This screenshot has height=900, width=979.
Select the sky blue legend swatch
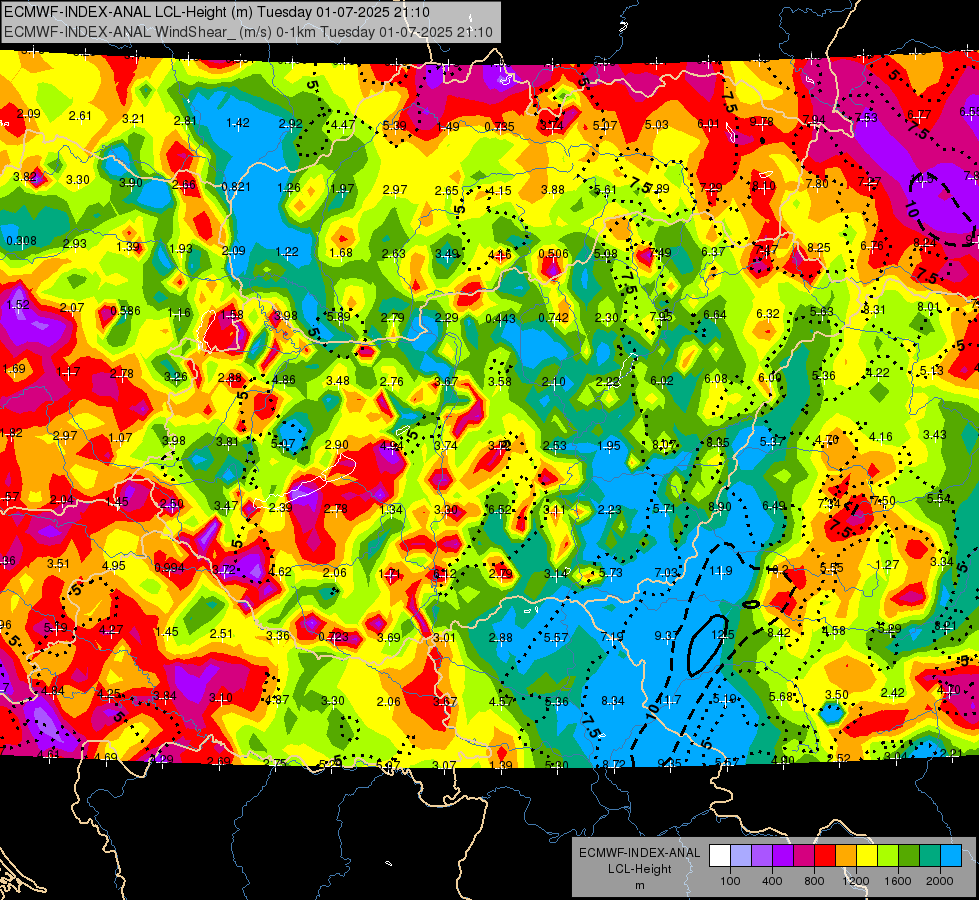(951, 856)
